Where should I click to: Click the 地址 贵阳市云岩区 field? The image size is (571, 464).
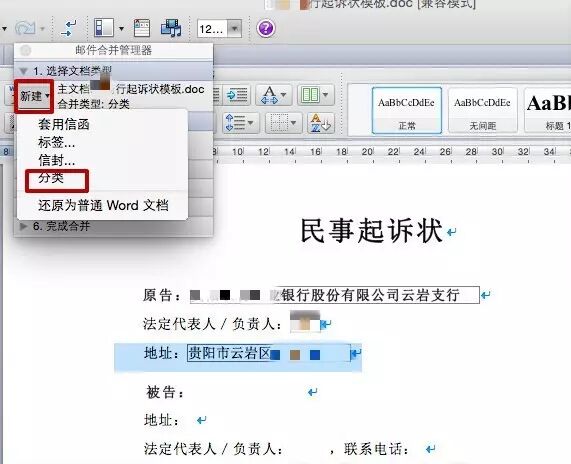pyautogui.click(x=269, y=353)
